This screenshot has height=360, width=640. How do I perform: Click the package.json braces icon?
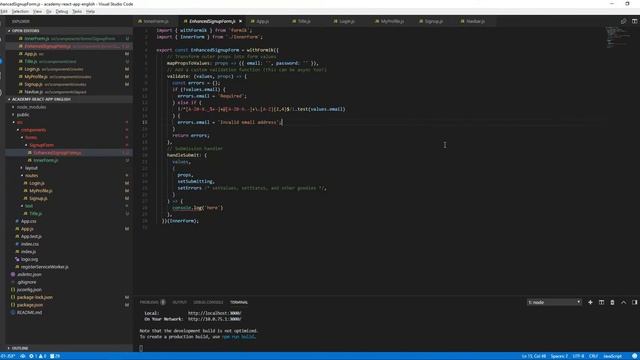(13, 305)
